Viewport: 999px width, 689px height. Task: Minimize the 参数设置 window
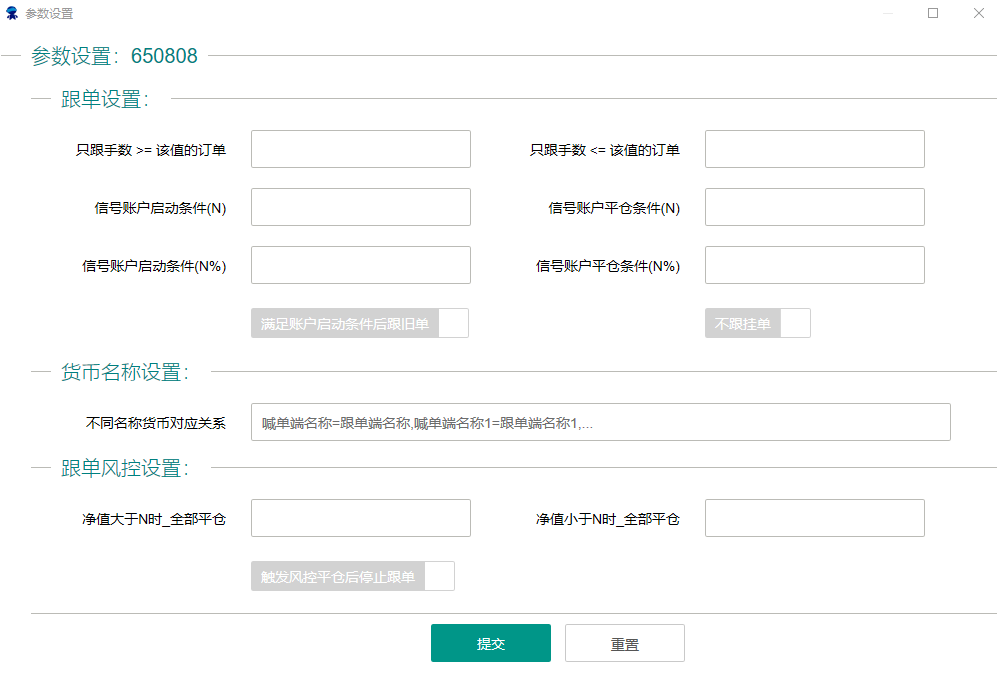[x=888, y=14]
